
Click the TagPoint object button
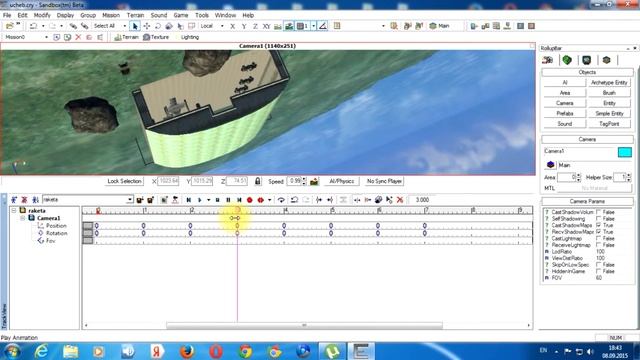pyautogui.click(x=609, y=124)
